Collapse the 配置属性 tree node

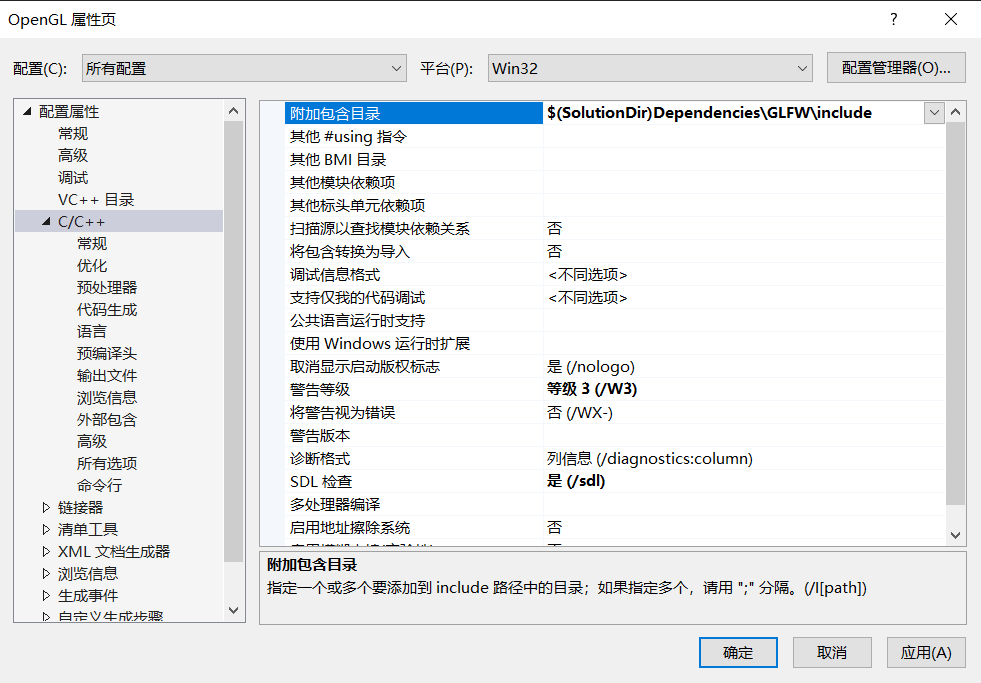[27, 112]
